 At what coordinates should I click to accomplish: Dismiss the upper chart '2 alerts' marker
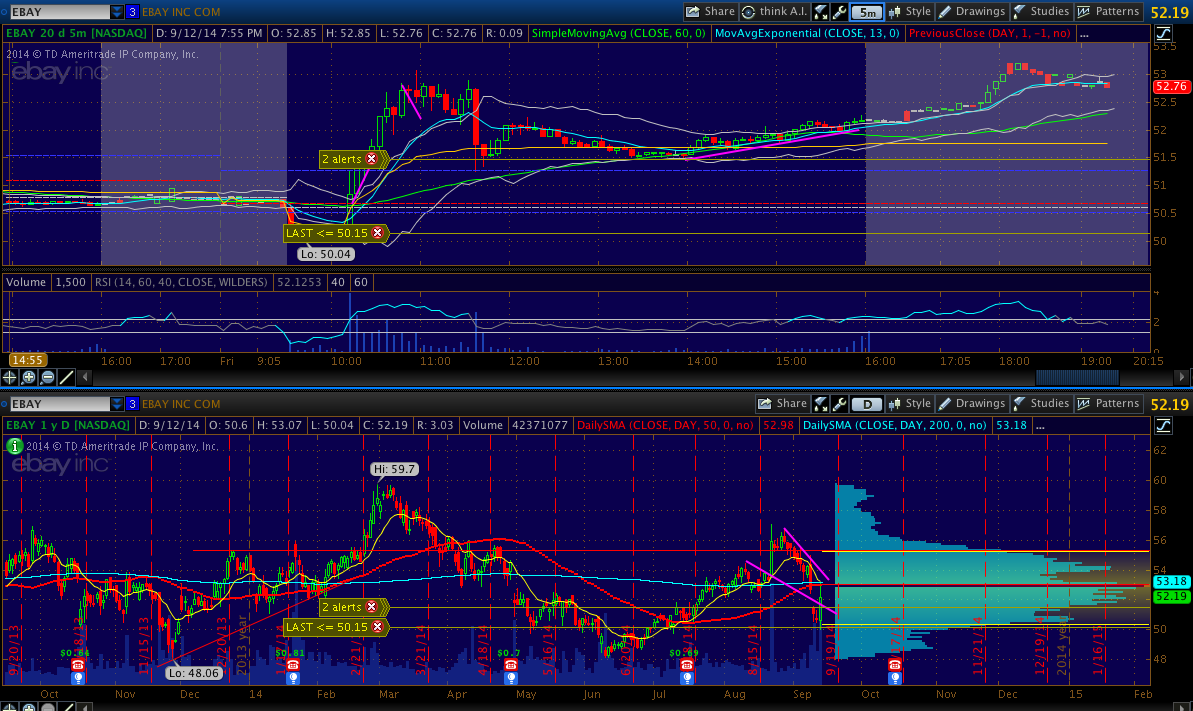372,159
